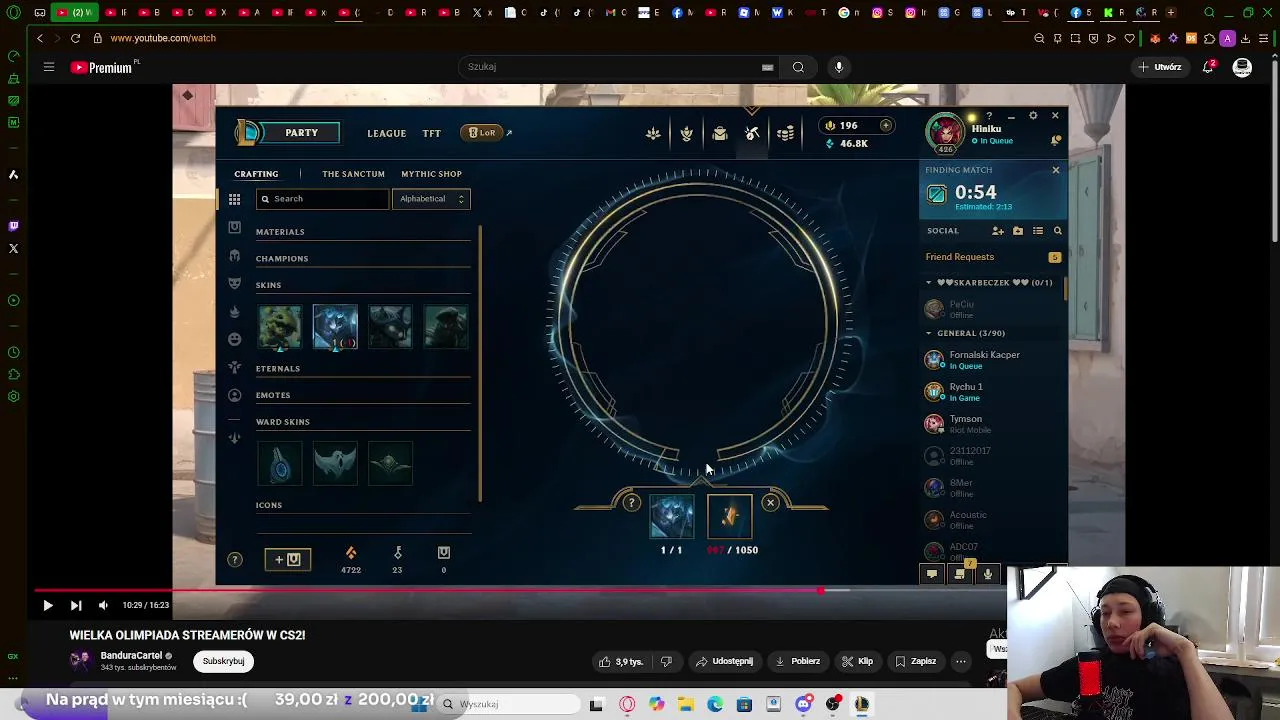This screenshot has height=720, width=1280.
Task: Open the social list options icon
Action: [1037, 231]
